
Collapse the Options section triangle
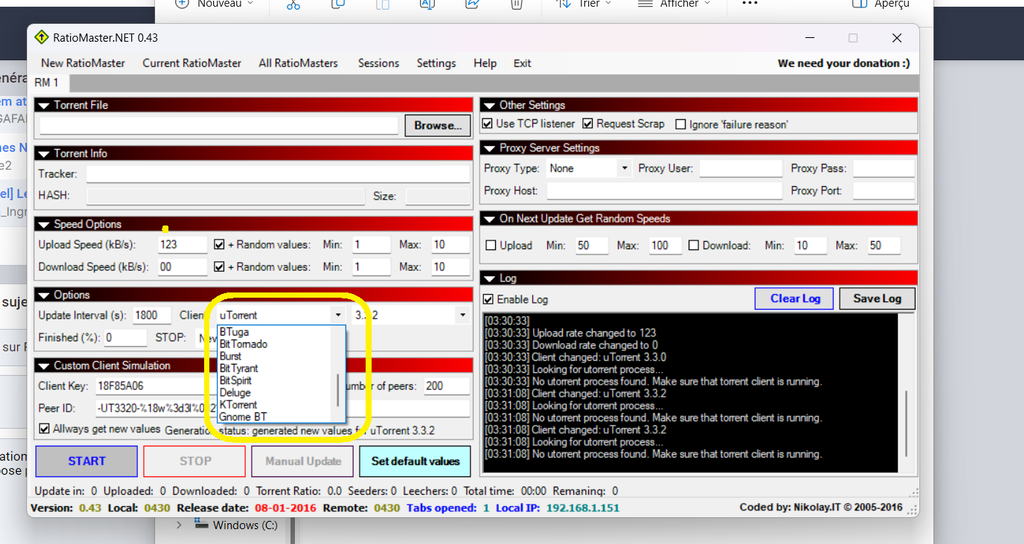pos(44,295)
